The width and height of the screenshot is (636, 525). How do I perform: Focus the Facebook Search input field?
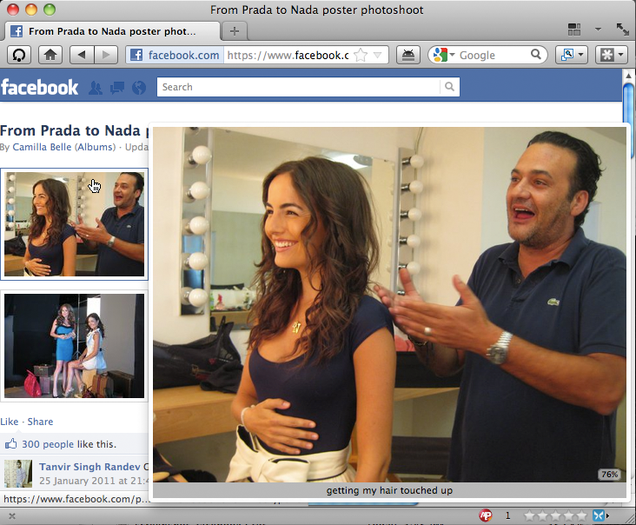point(299,87)
